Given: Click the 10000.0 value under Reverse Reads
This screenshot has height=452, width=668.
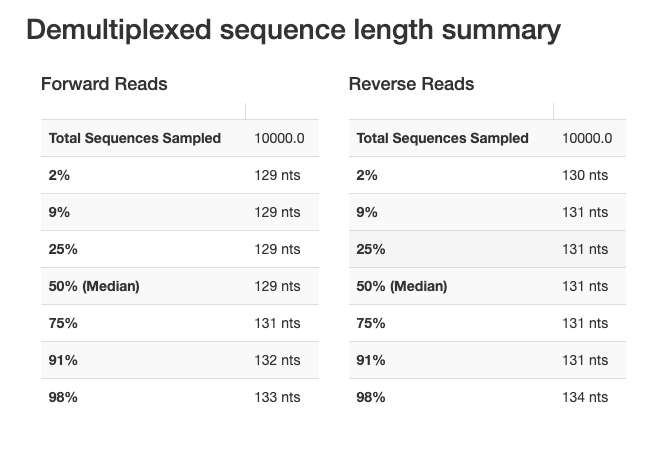Looking at the screenshot, I should (x=587, y=138).
